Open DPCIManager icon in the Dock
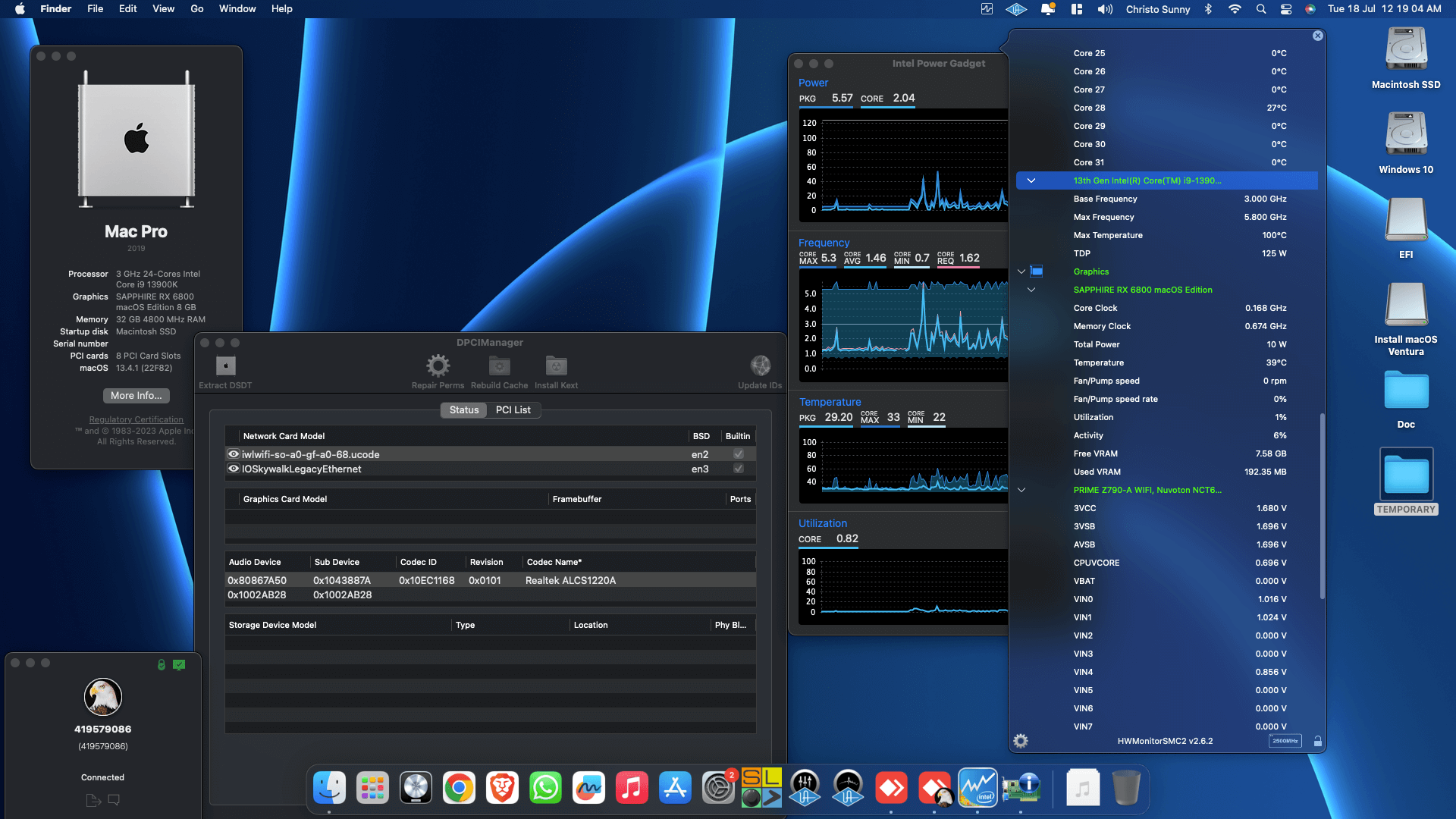1456x819 pixels. coord(1021,789)
